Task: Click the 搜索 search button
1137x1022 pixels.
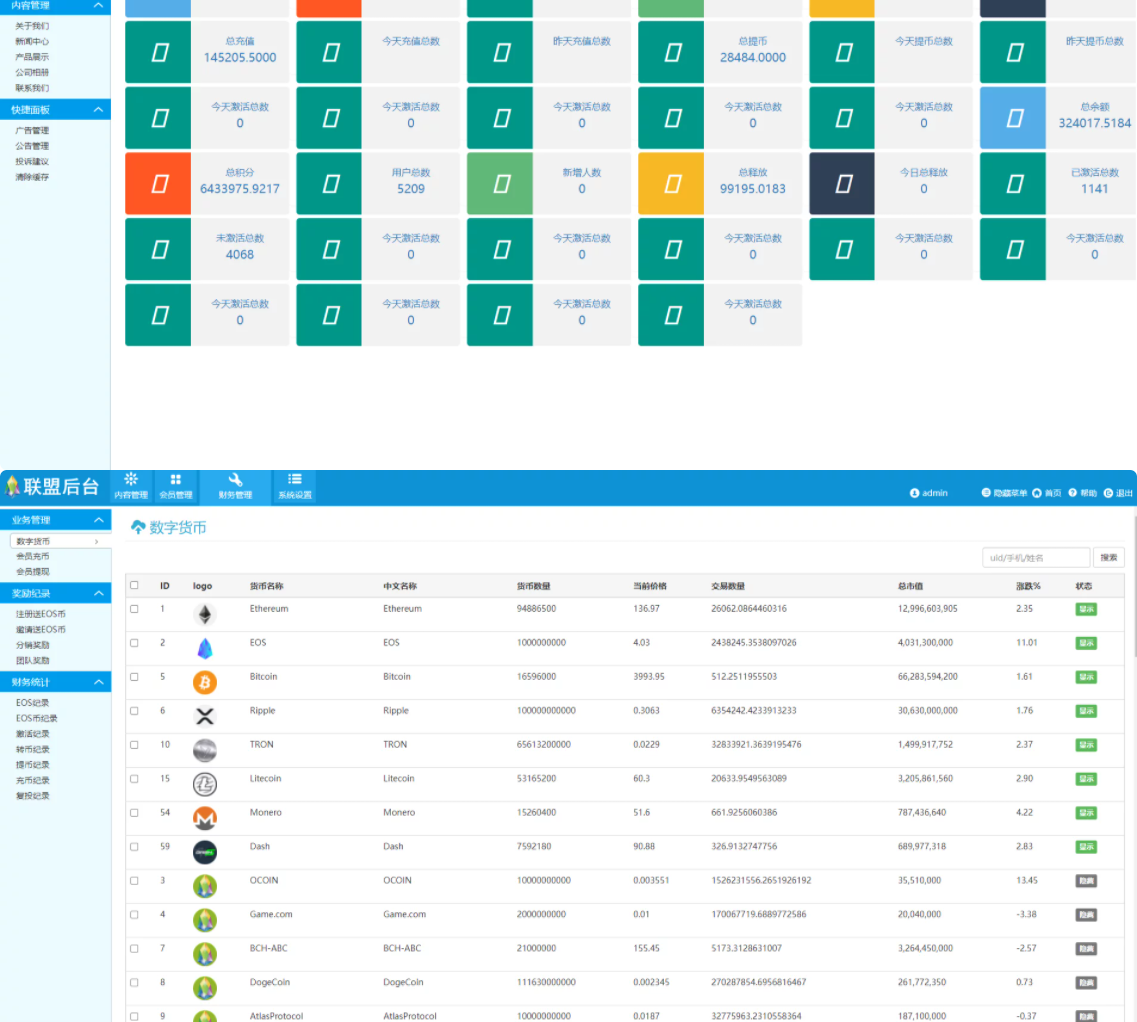Action: click(x=1108, y=558)
